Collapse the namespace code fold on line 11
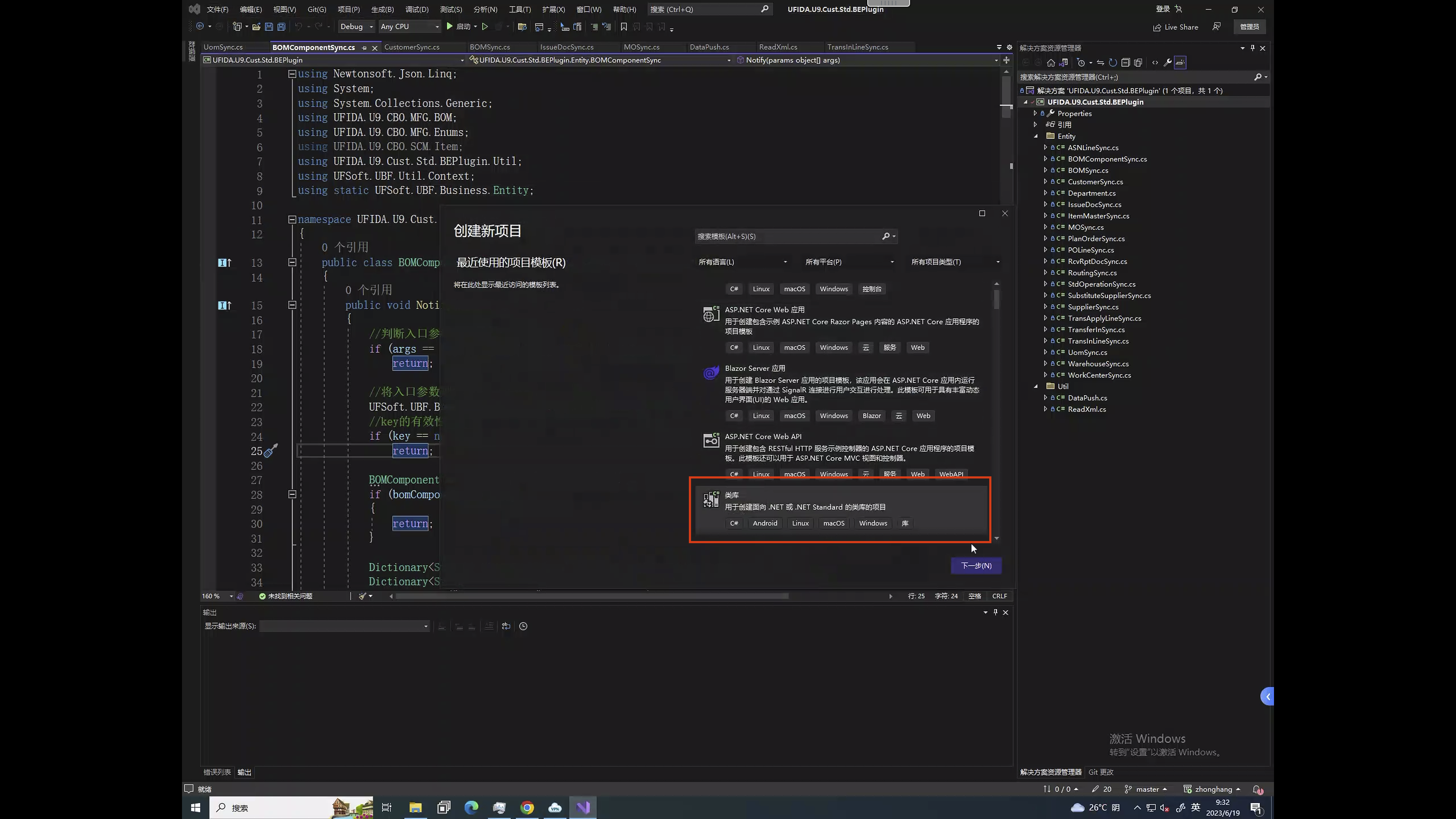 coord(292,219)
